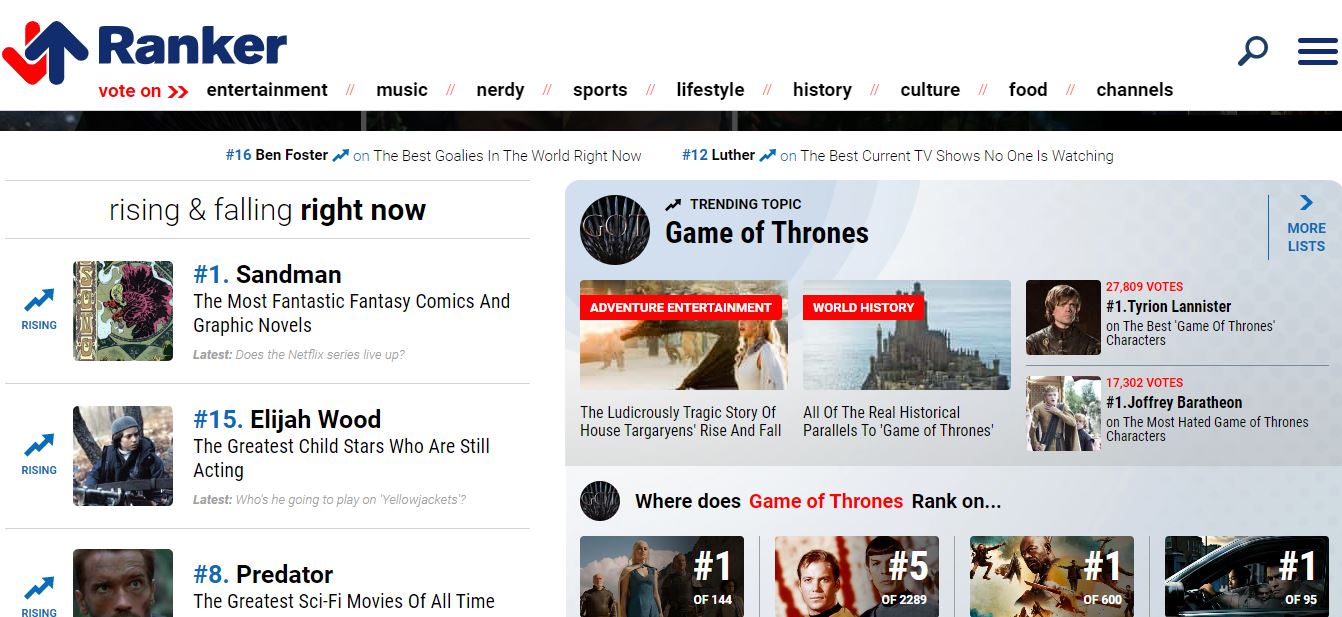The width and height of the screenshot is (1342, 617).
Task: Click the trend arrow next to Ben Foster
Action: pos(341,155)
